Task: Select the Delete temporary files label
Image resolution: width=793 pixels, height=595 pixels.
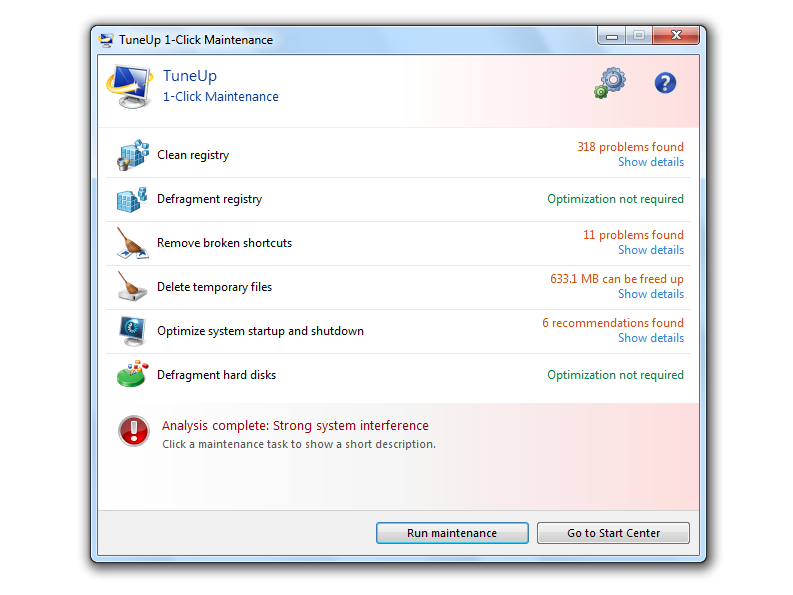Action: coord(214,287)
